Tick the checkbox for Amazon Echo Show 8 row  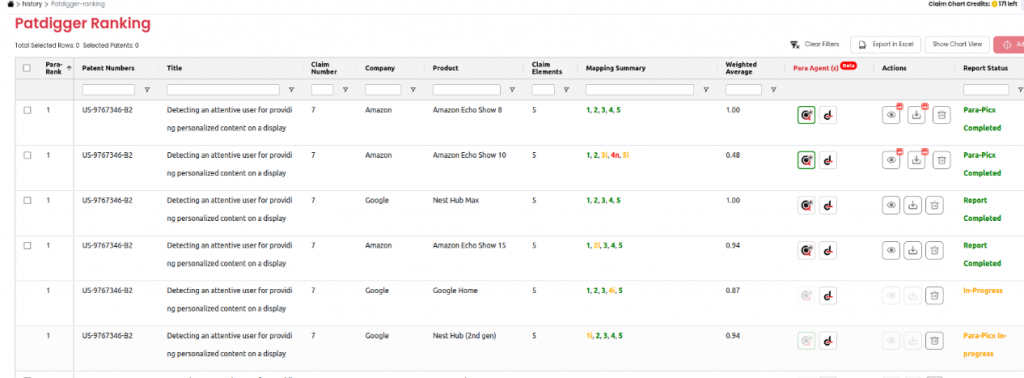tap(27, 110)
